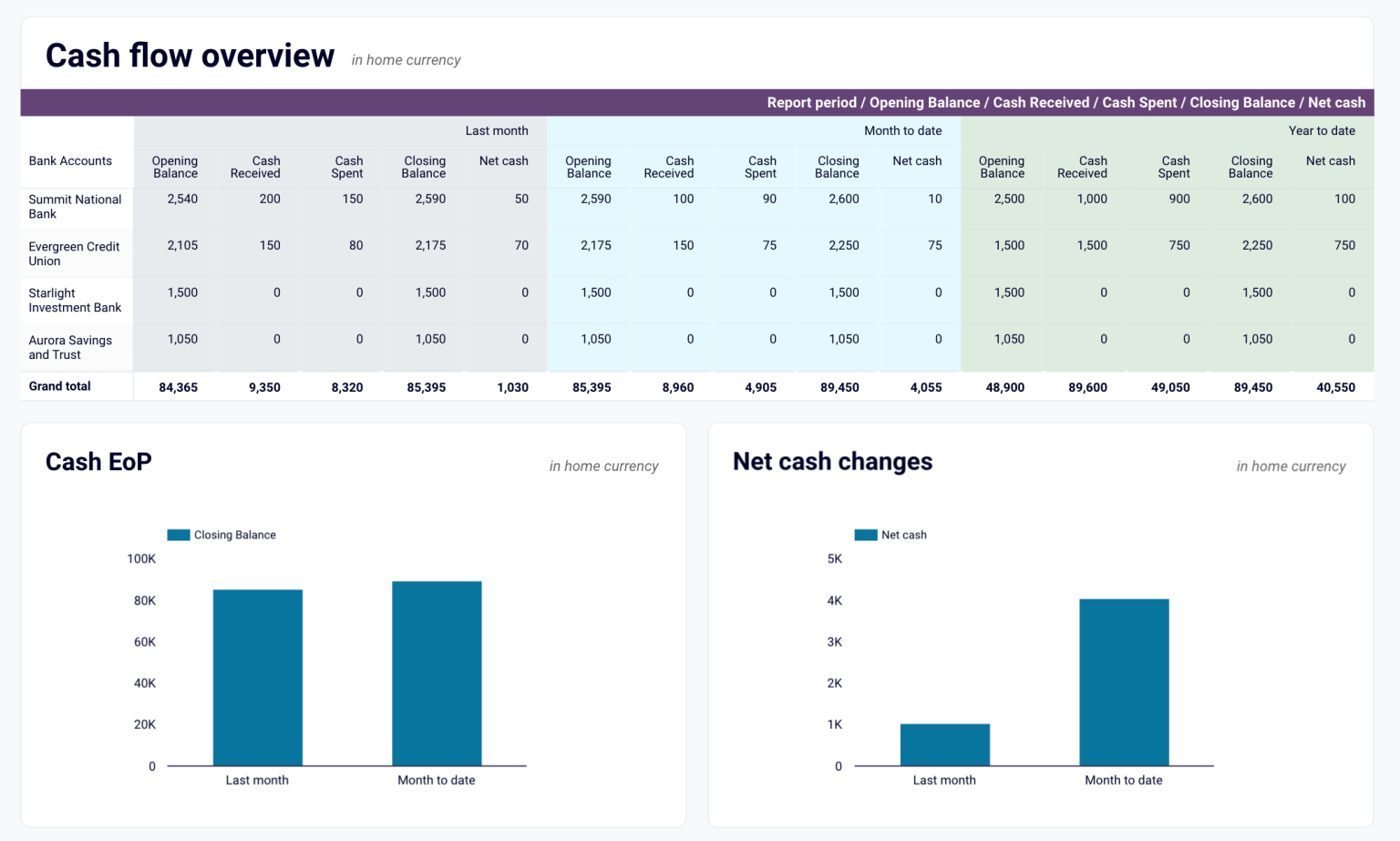Click the Bank Accounts column header
Image resolution: width=1400 pixels, height=841 pixels.
pos(70,160)
